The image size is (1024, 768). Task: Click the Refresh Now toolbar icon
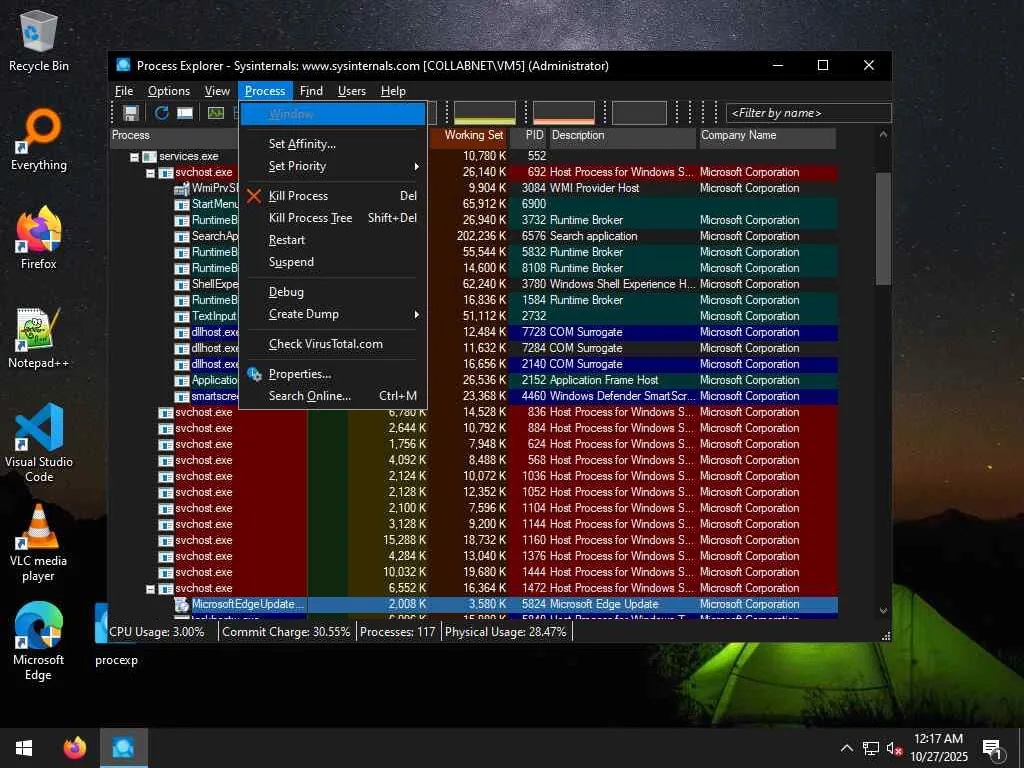[x=161, y=113]
